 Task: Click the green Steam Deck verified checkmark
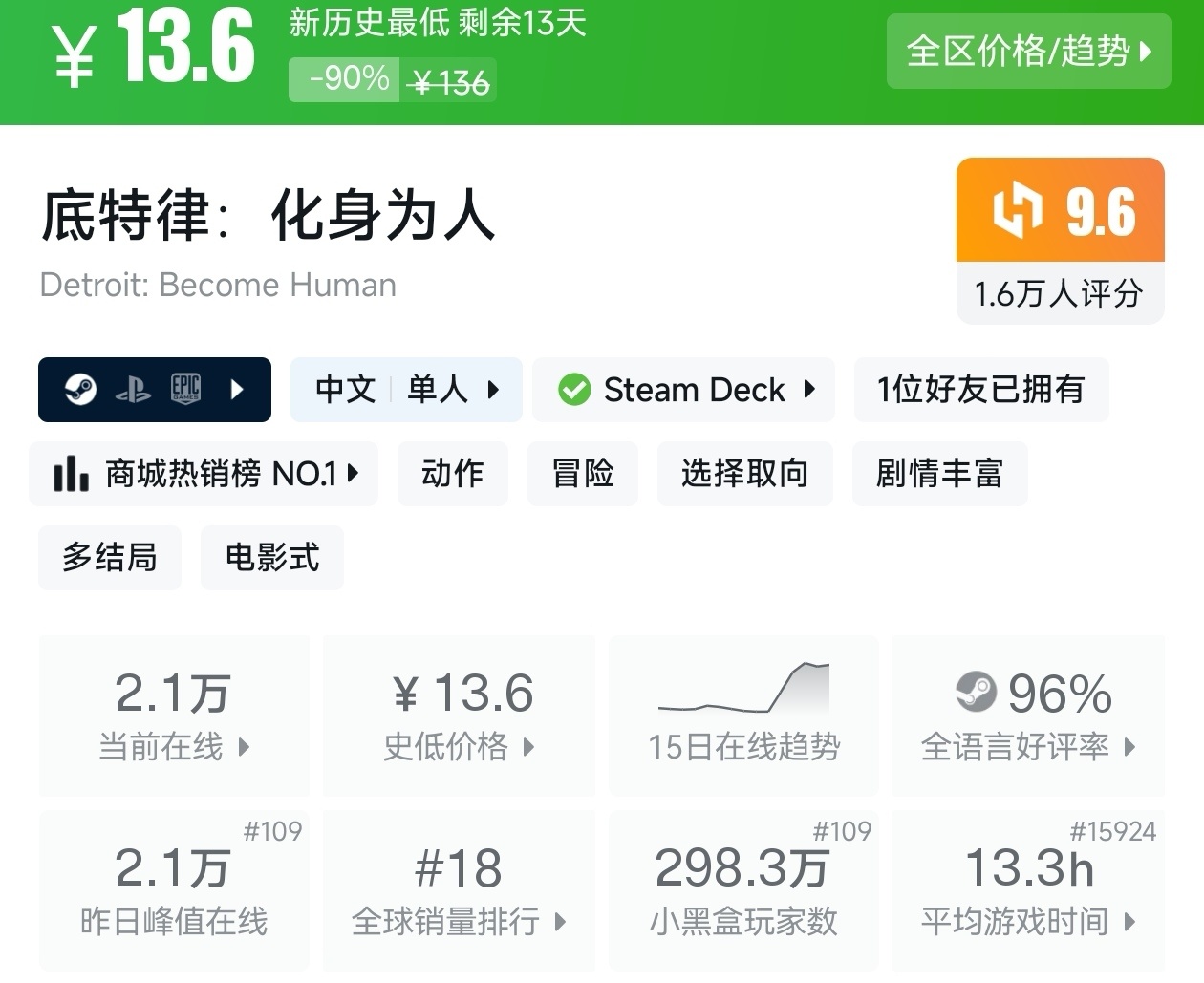pos(574,390)
